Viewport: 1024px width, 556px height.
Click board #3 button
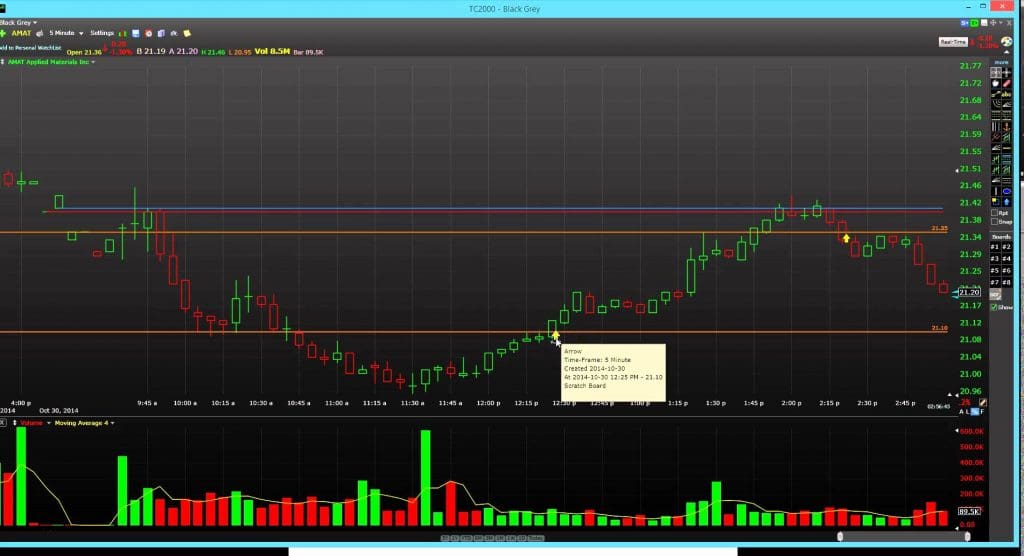[x=995, y=259]
